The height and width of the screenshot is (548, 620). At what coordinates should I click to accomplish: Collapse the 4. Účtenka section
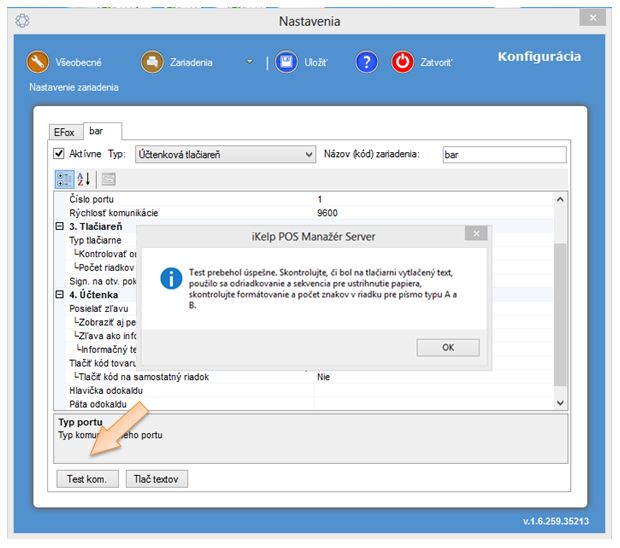pyautogui.click(x=59, y=294)
